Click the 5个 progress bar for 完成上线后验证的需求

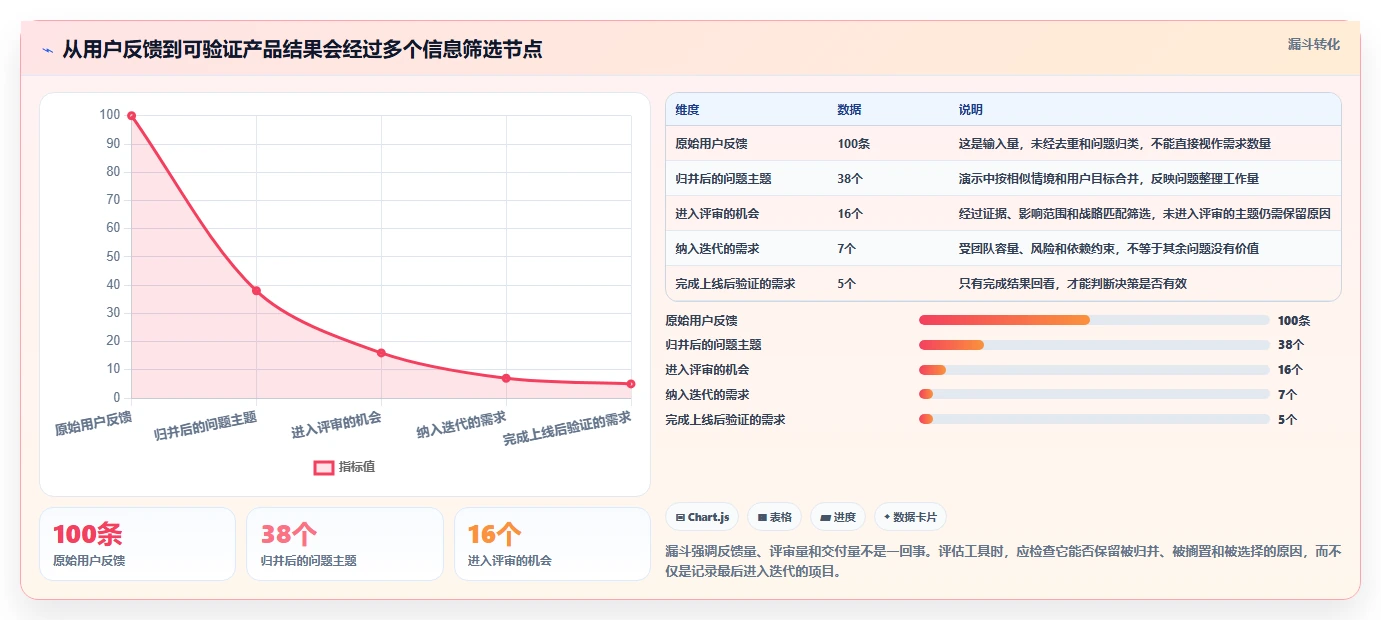(1094, 419)
